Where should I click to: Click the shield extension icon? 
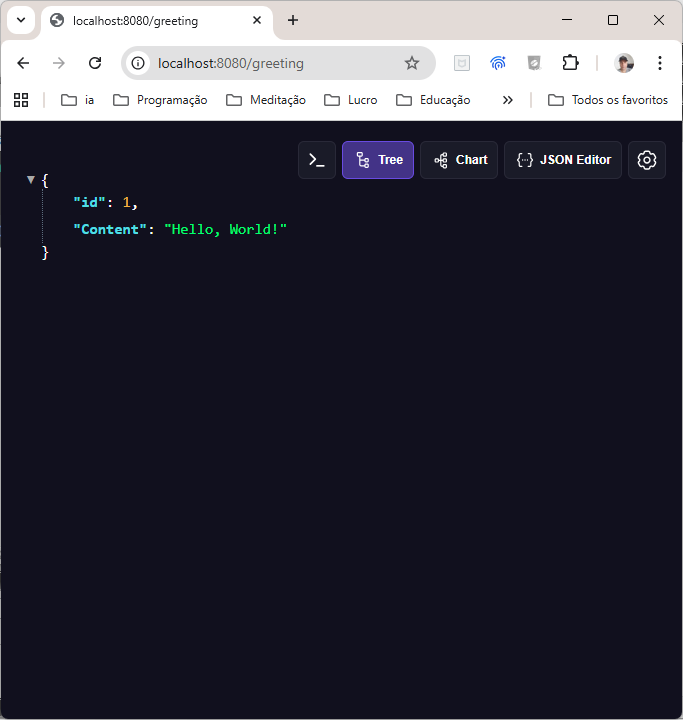[534, 63]
